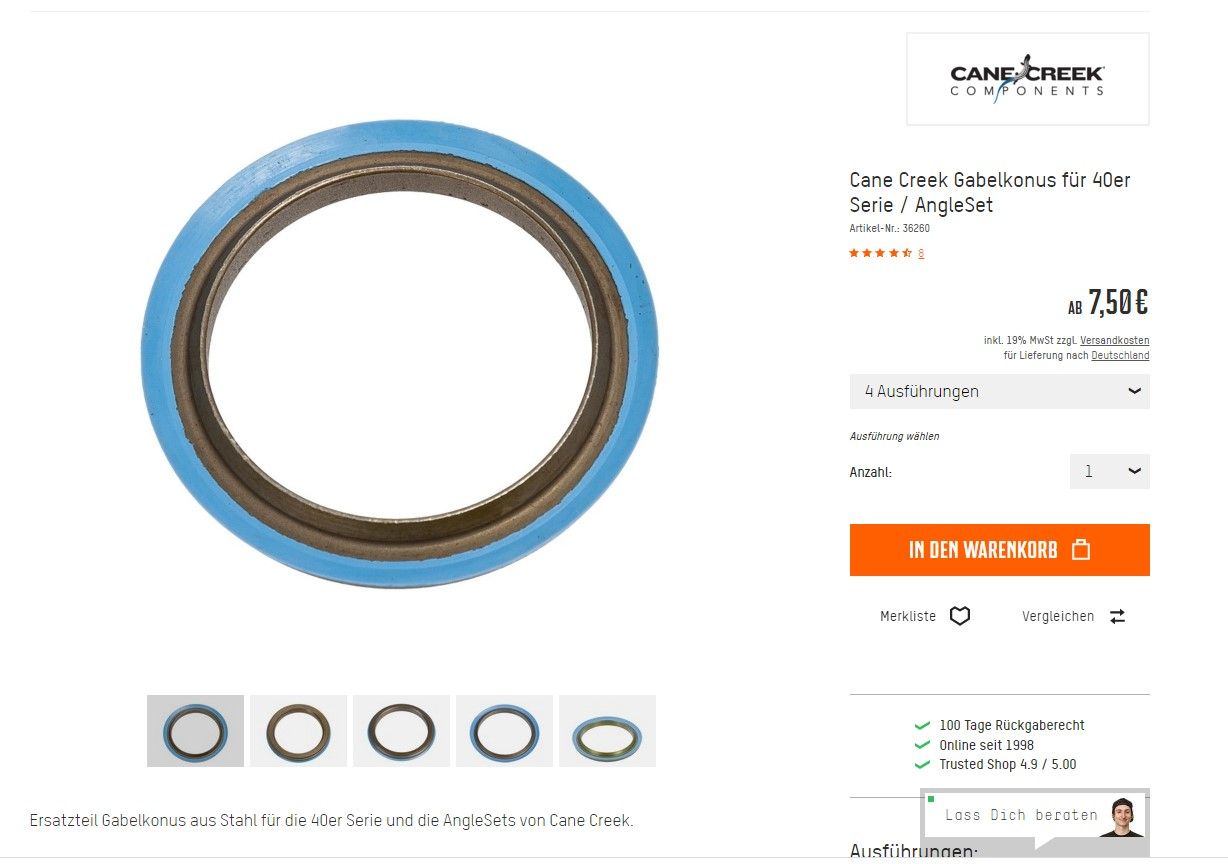Click the Merkliste text label
This screenshot has height=864, width=1228.
coord(908,616)
